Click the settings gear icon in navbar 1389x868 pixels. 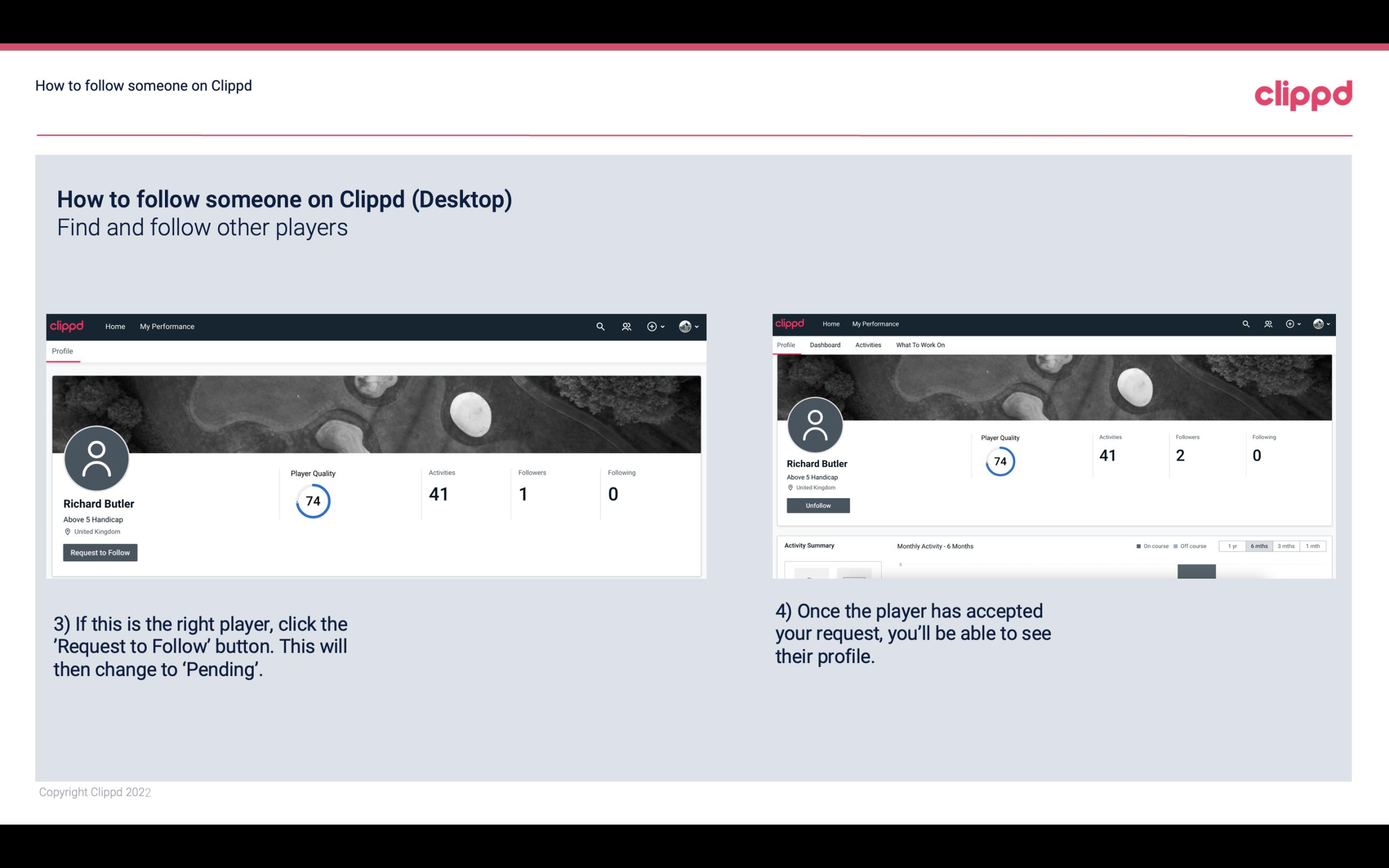pyautogui.click(x=652, y=326)
